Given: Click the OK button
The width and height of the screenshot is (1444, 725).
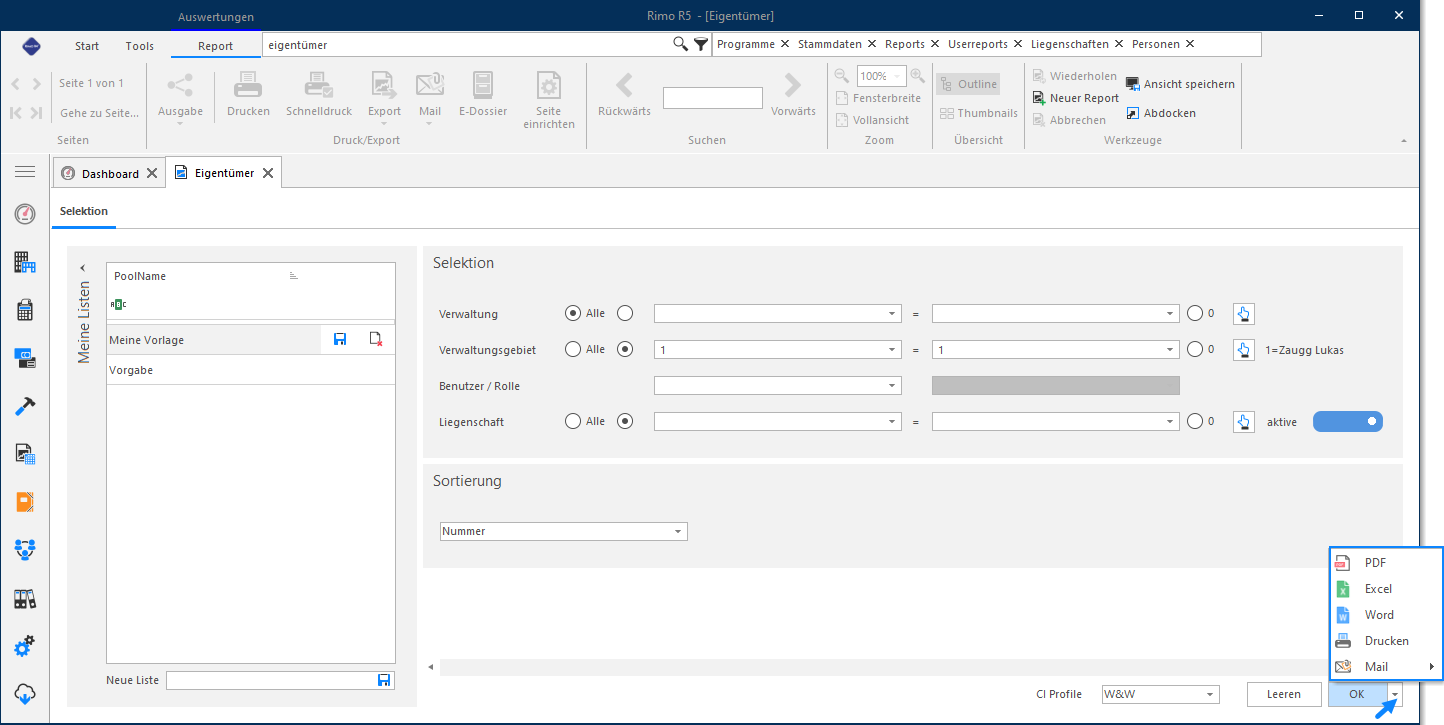Looking at the screenshot, I should click(1357, 694).
